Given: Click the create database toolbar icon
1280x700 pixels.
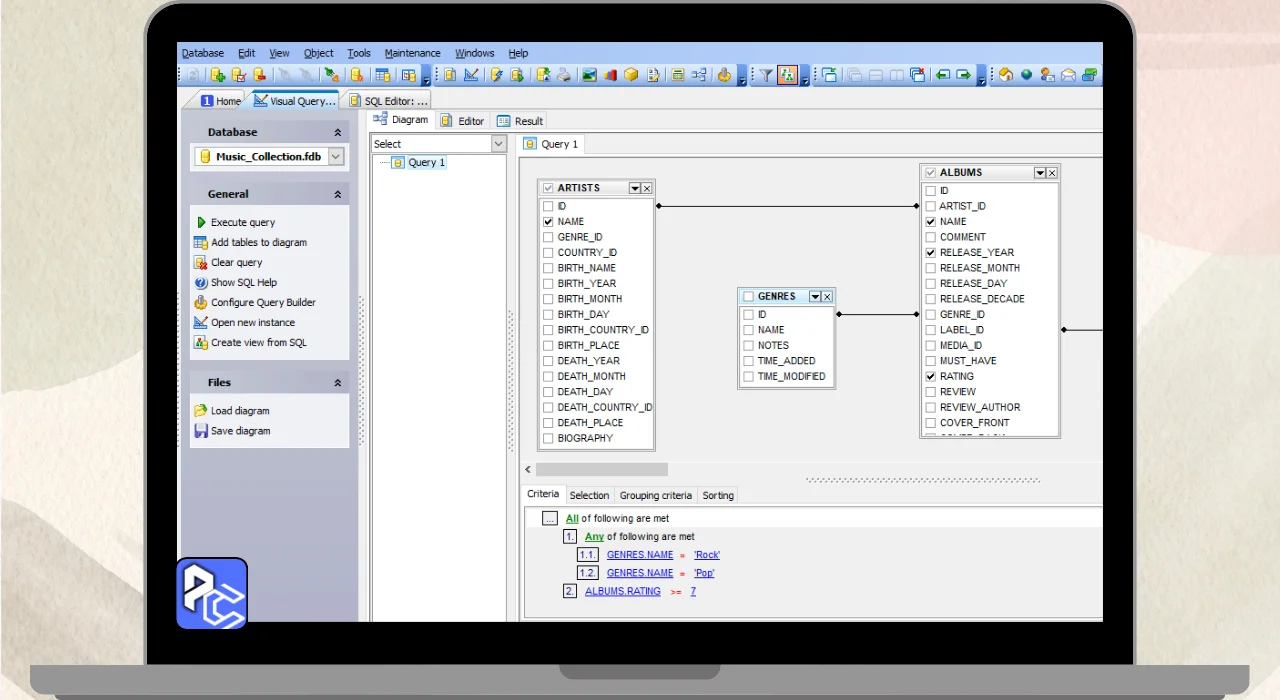Looking at the screenshot, I should click(218, 75).
